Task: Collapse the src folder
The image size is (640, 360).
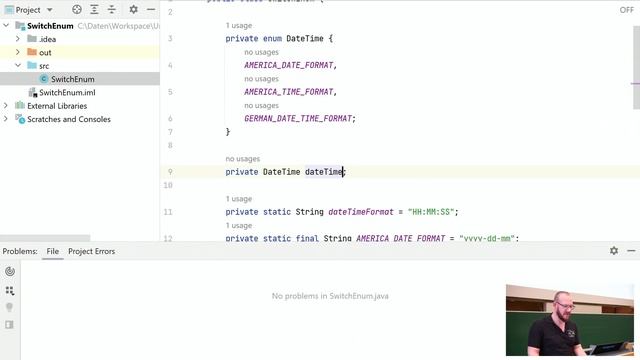Action: click(18, 65)
